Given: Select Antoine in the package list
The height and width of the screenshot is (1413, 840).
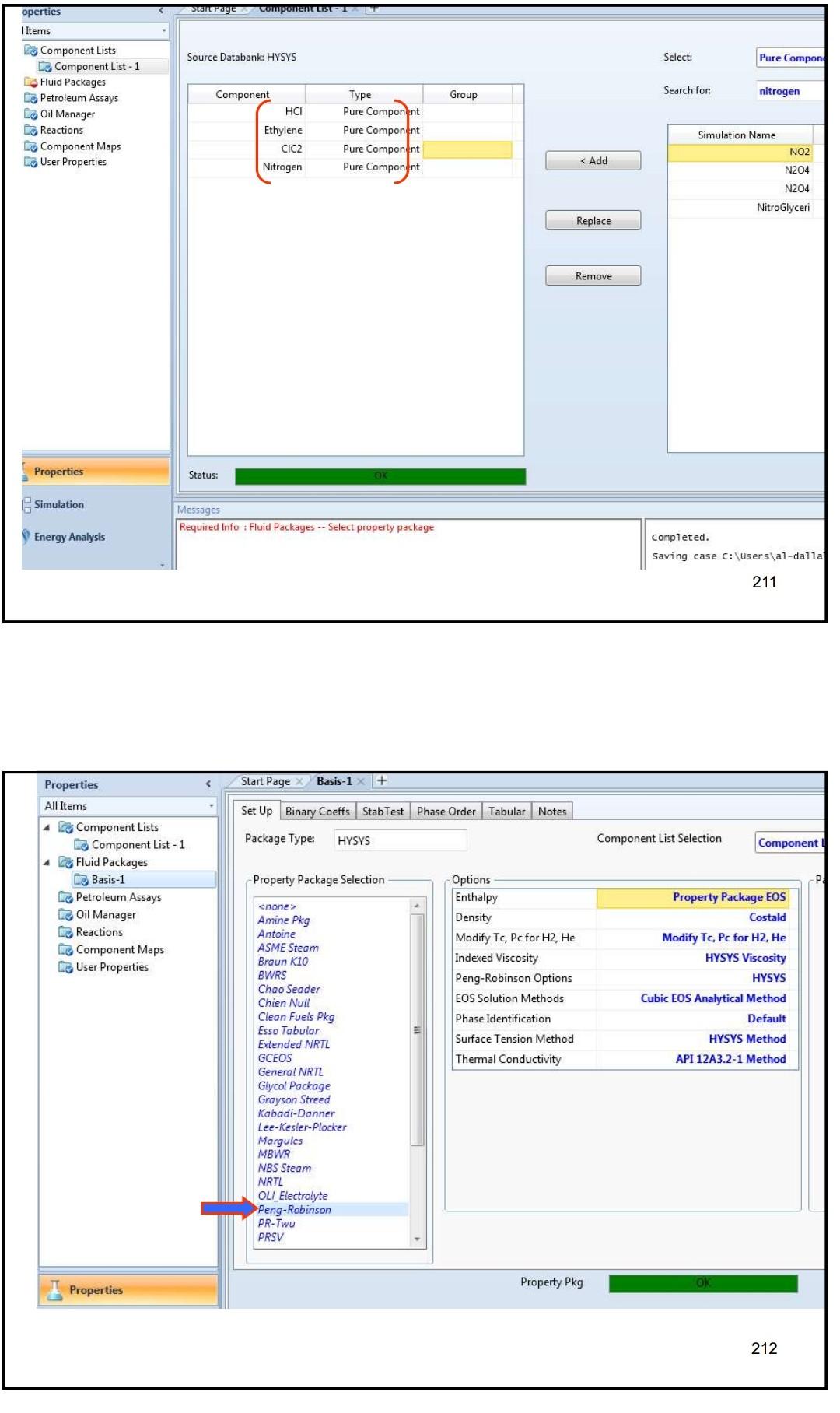Looking at the screenshot, I should point(277,934).
